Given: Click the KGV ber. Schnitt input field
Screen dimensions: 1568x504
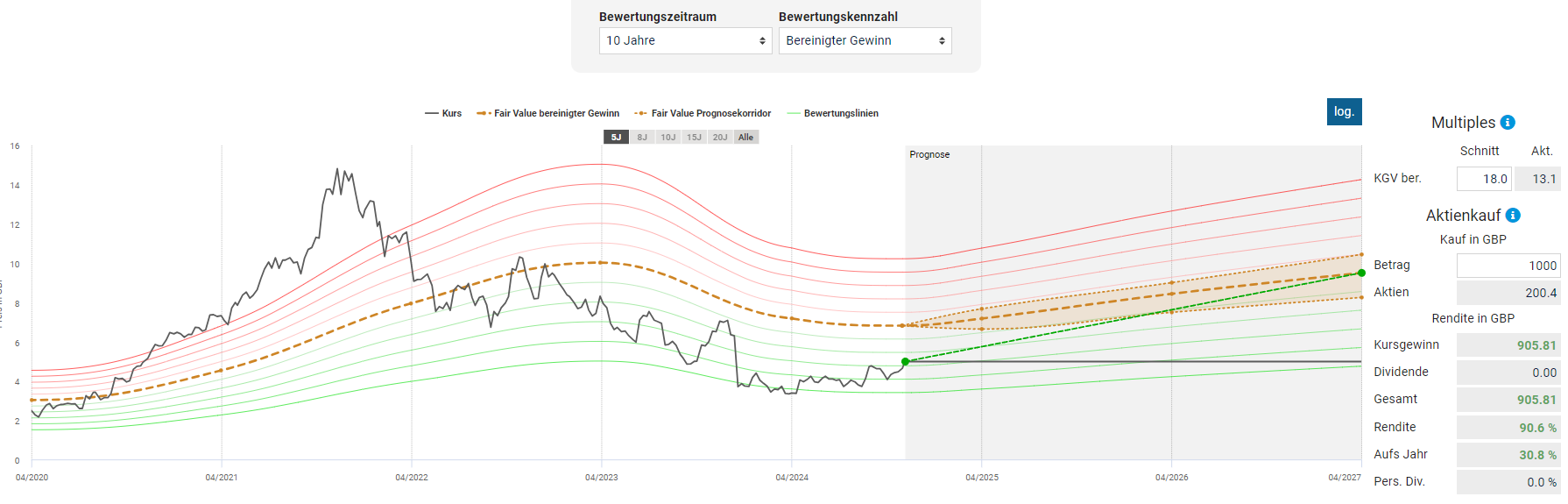Looking at the screenshot, I should tap(1483, 179).
